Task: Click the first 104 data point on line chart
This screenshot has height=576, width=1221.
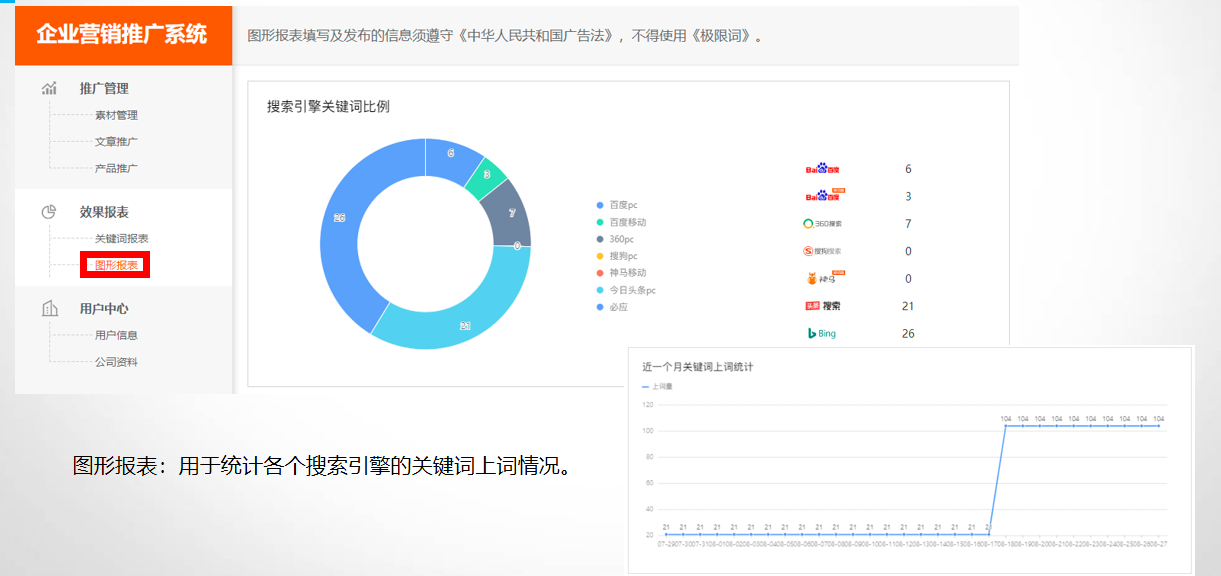Action: (x=1006, y=426)
